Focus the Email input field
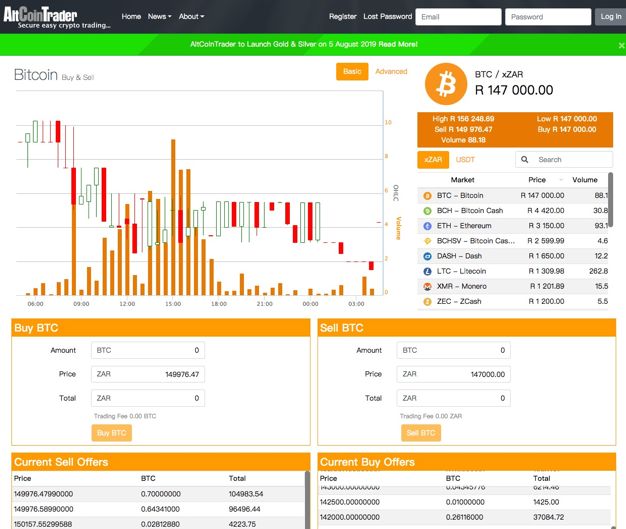Image resolution: width=626 pixels, height=529 pixels. tap(458, 17)
